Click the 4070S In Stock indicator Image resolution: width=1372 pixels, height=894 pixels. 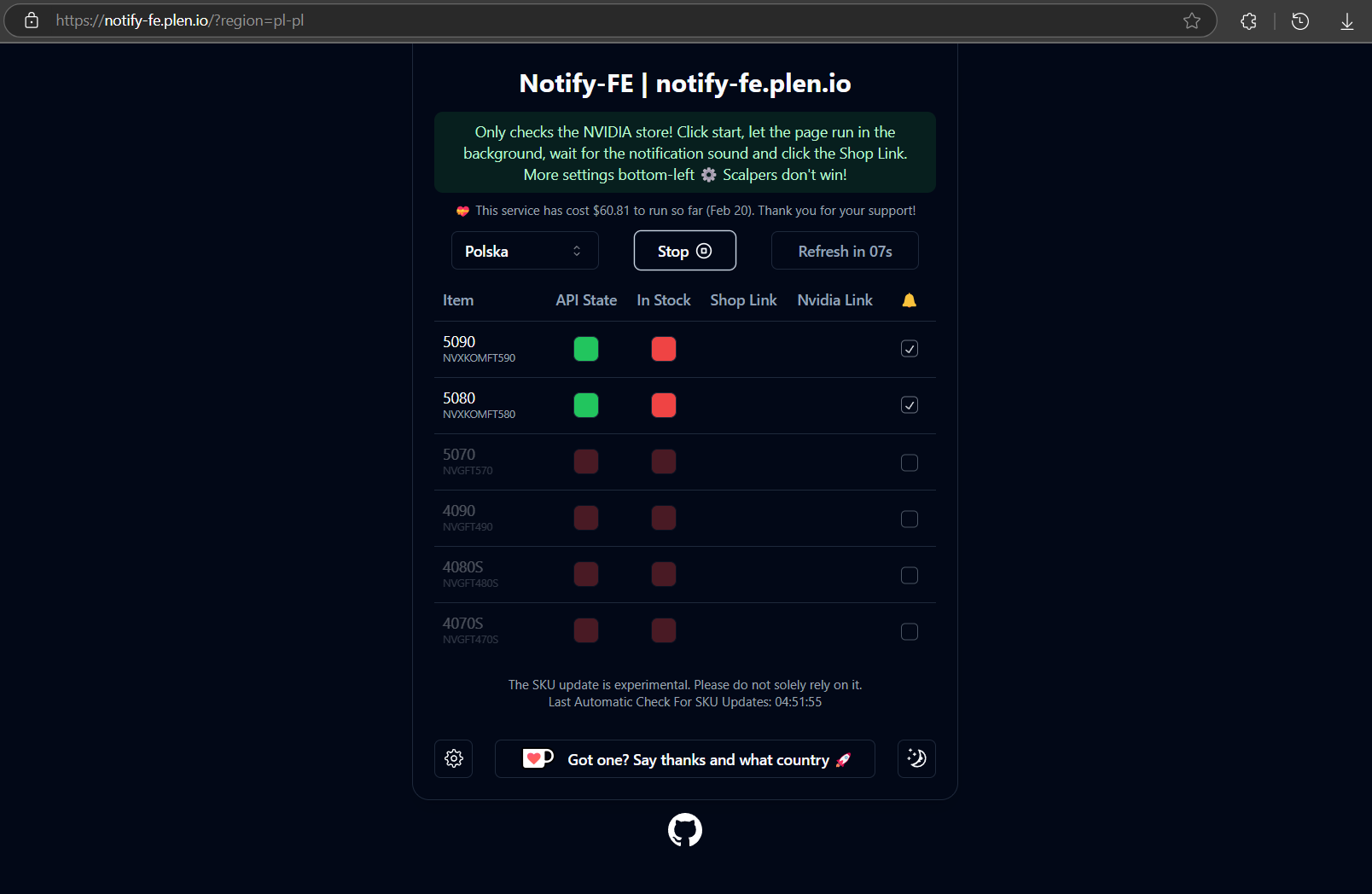(664, 630)
